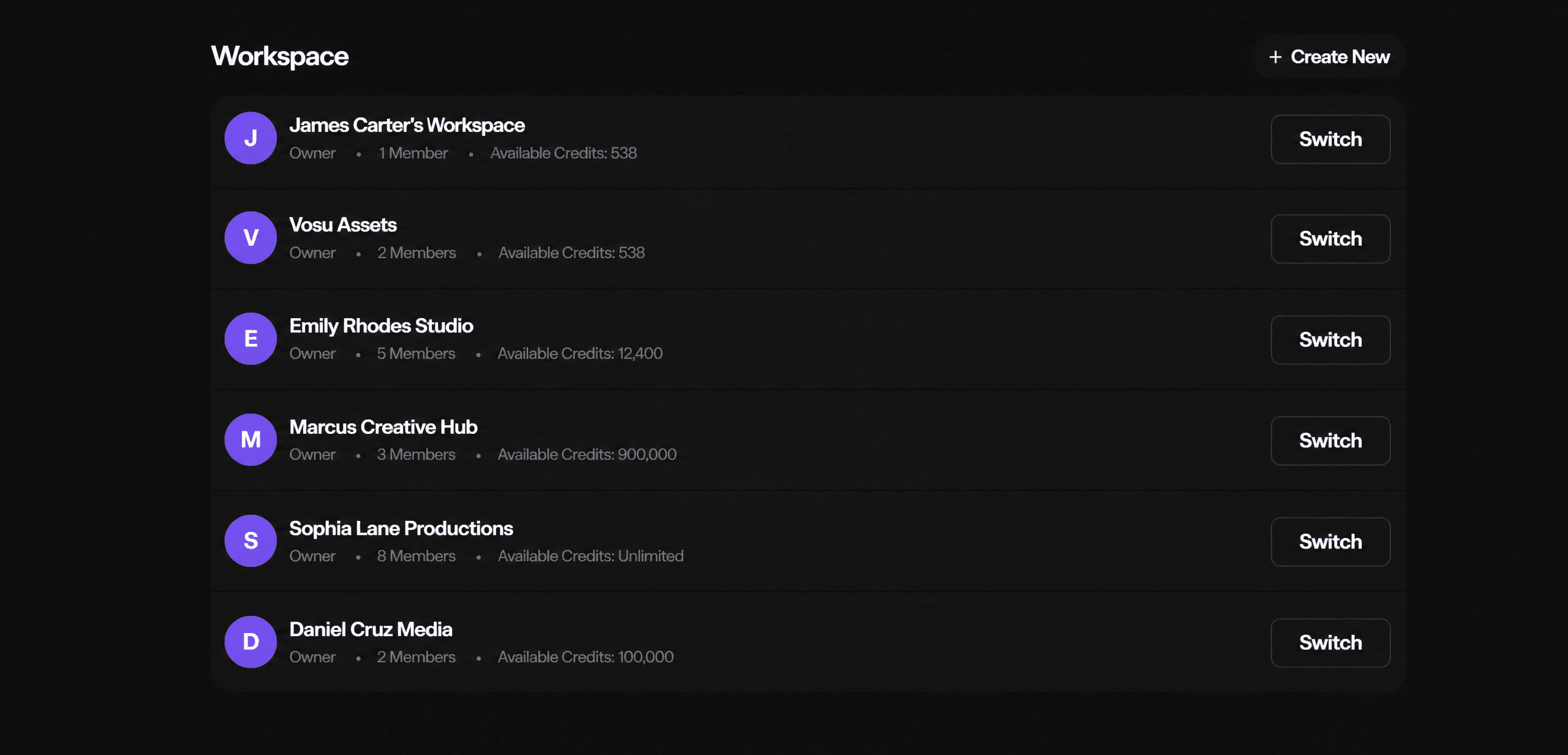This screenshot has height=755, width=1568.
Task: Click Marcus Creative Hub available credits text
Action: point(587,455)
